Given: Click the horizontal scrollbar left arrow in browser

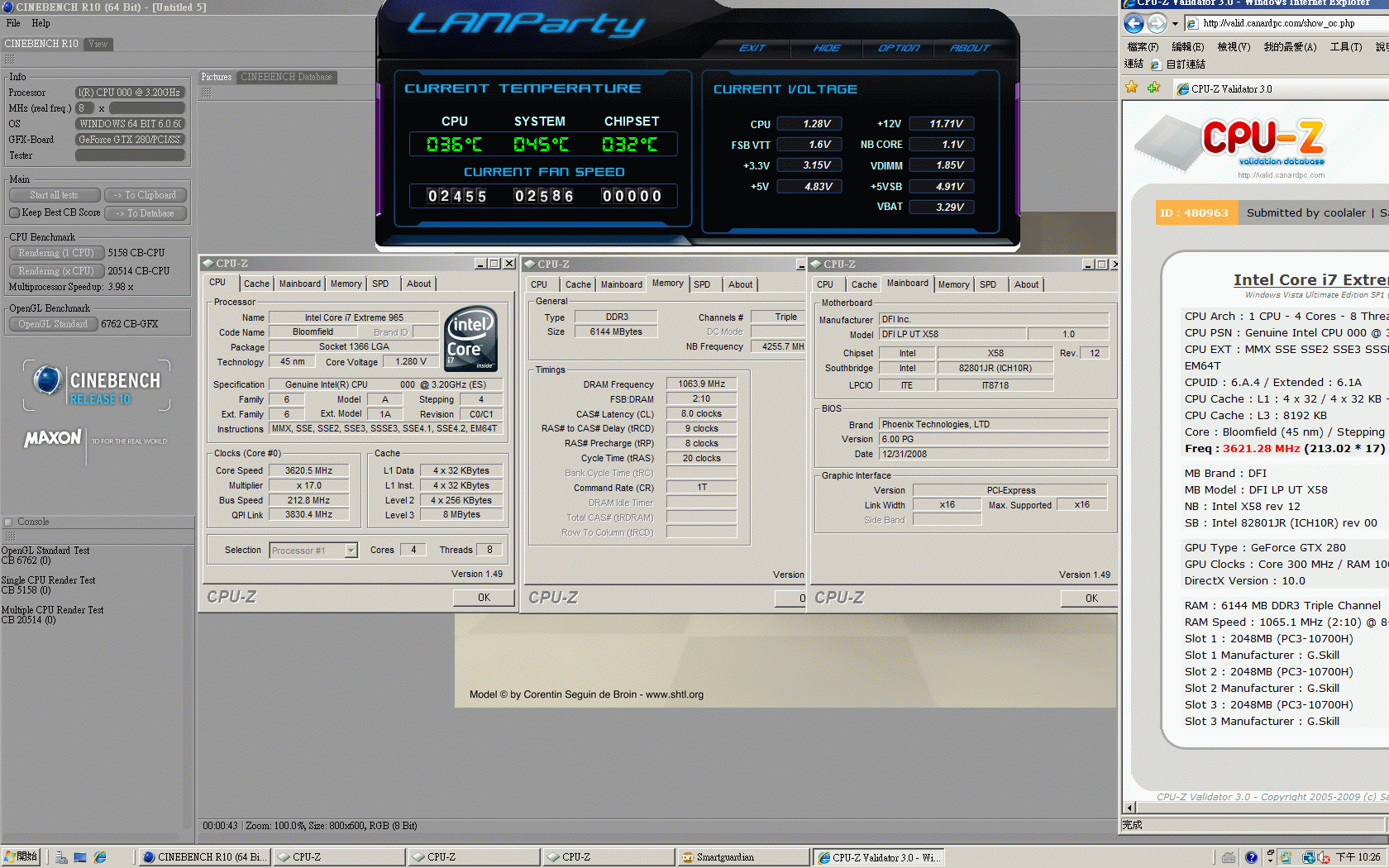Looking at the screenshot, I should point(1129,808).
